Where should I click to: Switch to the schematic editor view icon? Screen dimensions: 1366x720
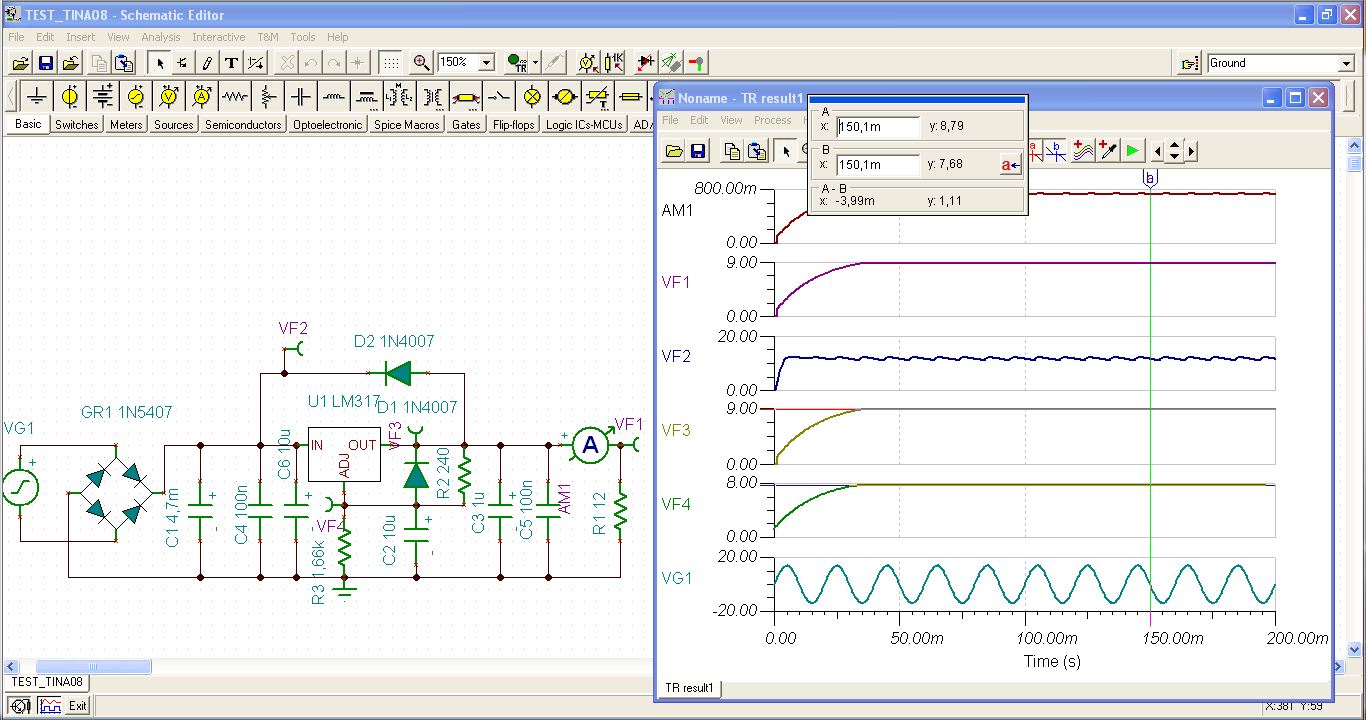pyautogui.click(x=21, y=706)
